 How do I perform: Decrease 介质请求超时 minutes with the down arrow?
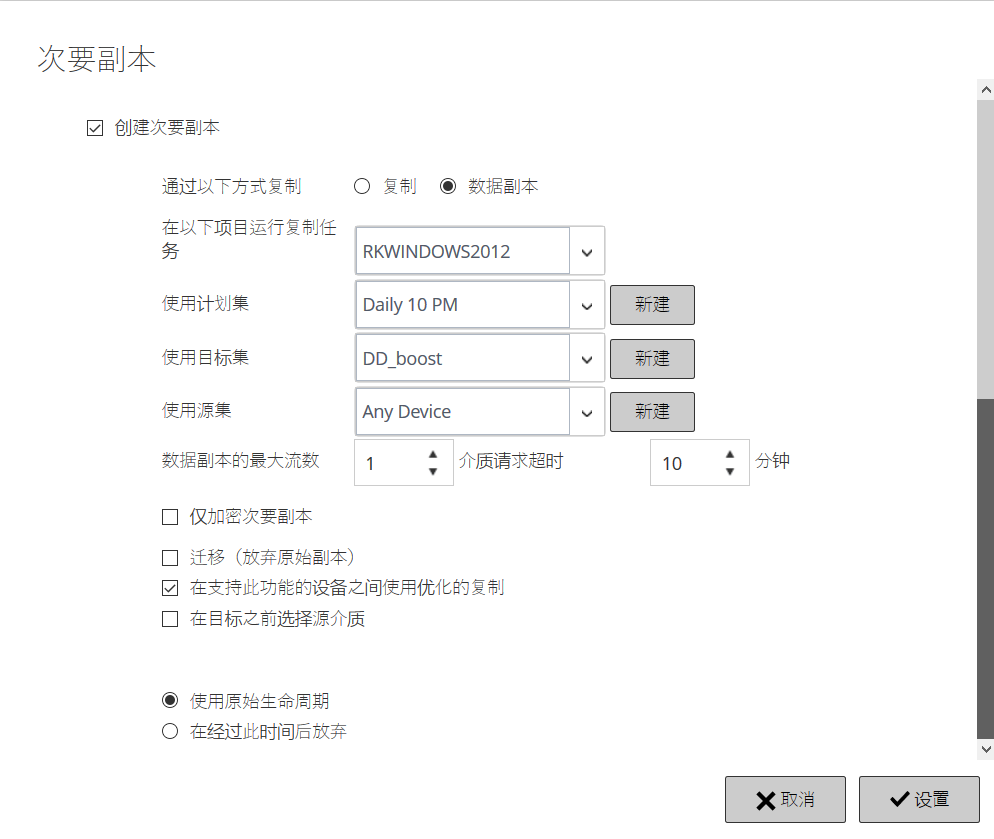(730, 472)
